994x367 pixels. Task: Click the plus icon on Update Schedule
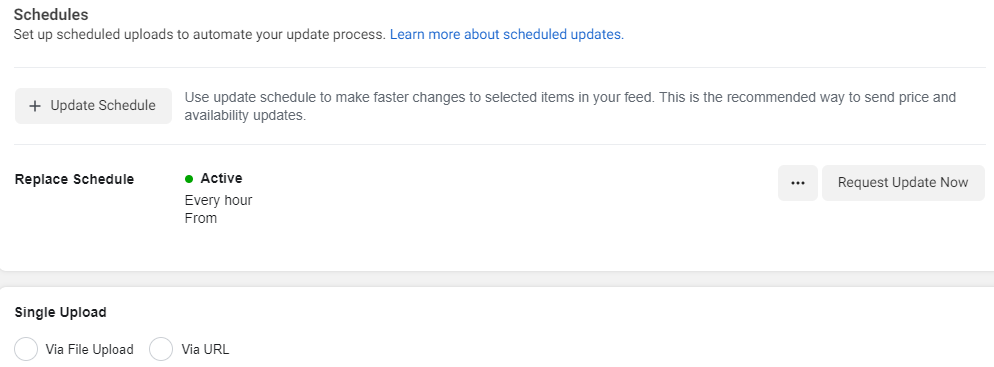tap(36, 106)
